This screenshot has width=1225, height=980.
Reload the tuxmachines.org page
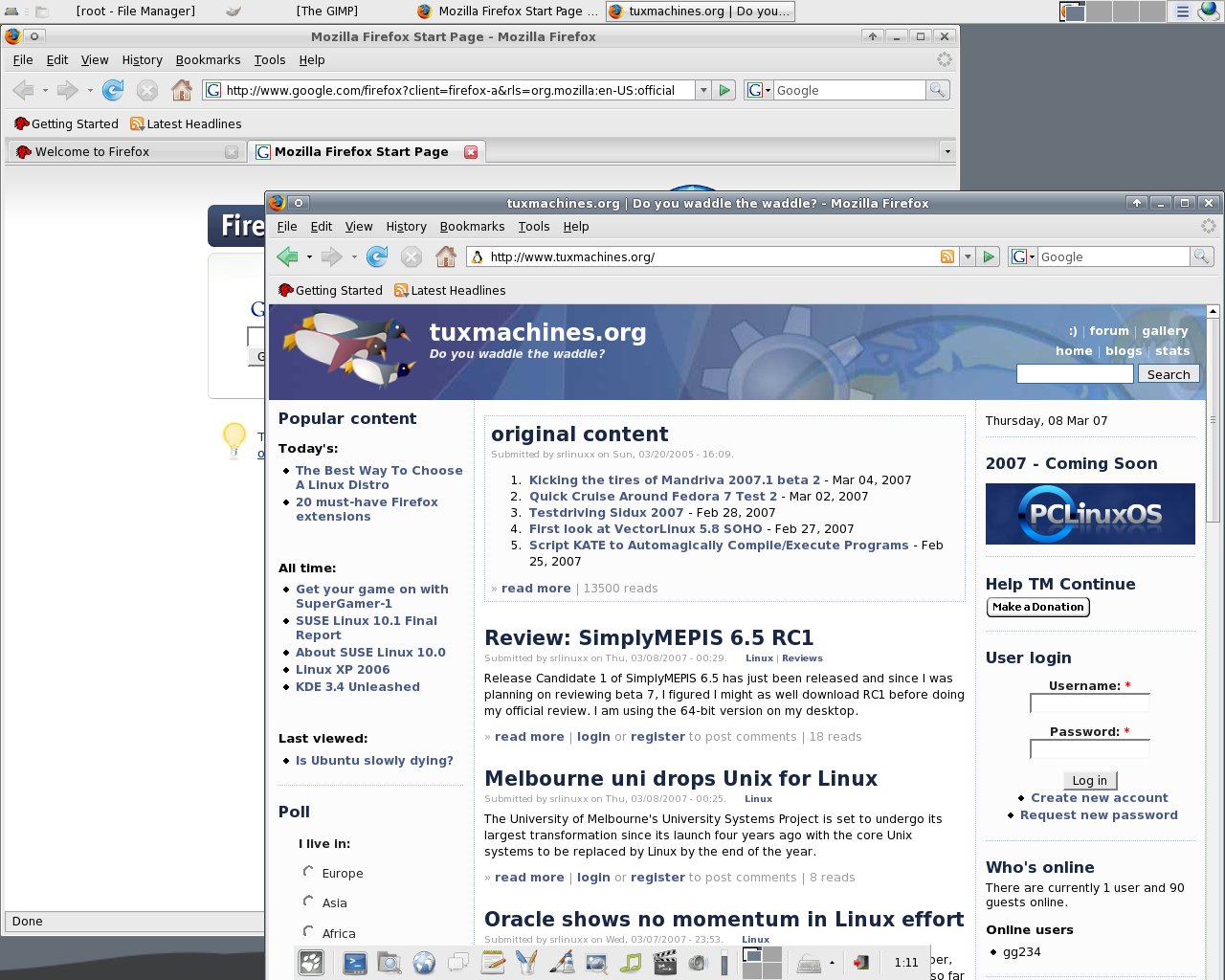377,256
